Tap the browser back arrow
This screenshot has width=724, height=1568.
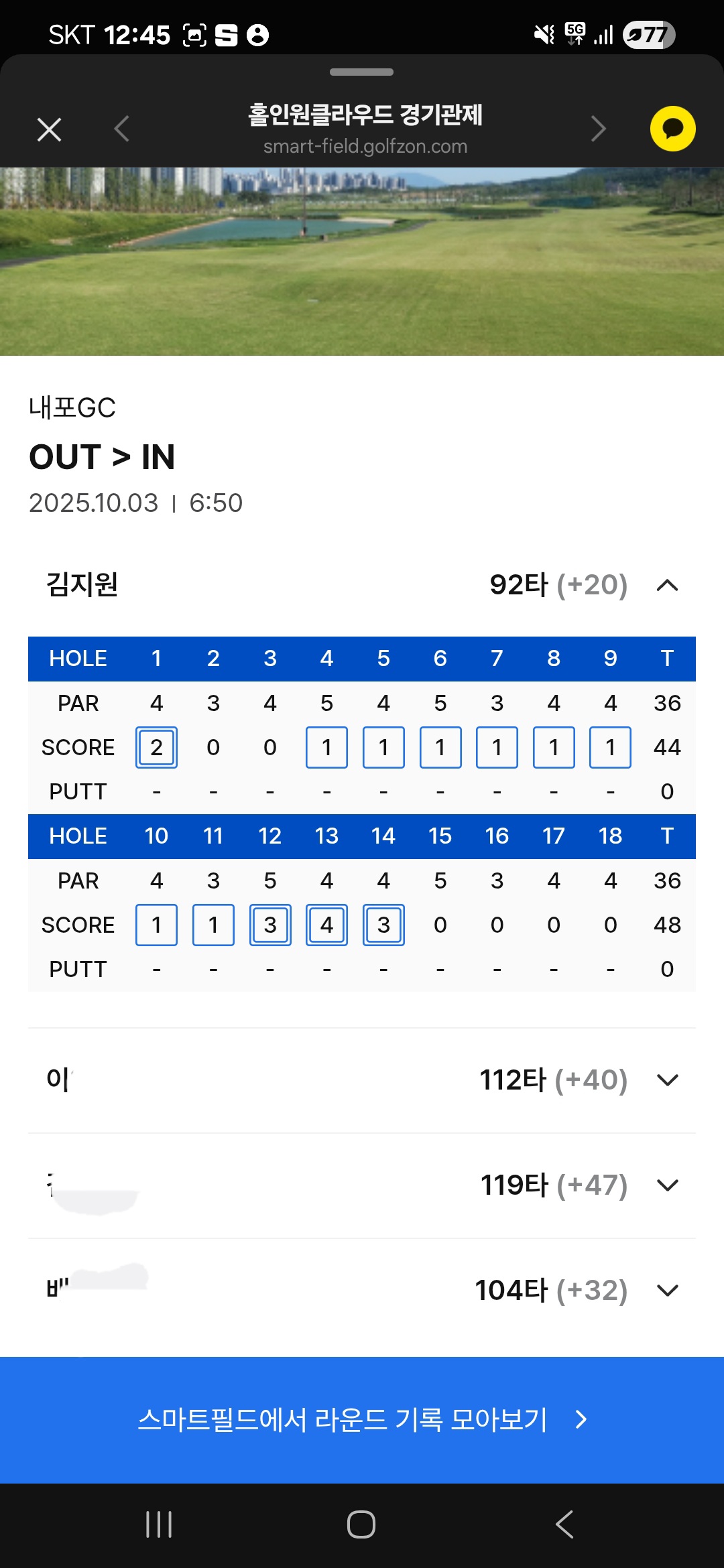pos(121,129)
